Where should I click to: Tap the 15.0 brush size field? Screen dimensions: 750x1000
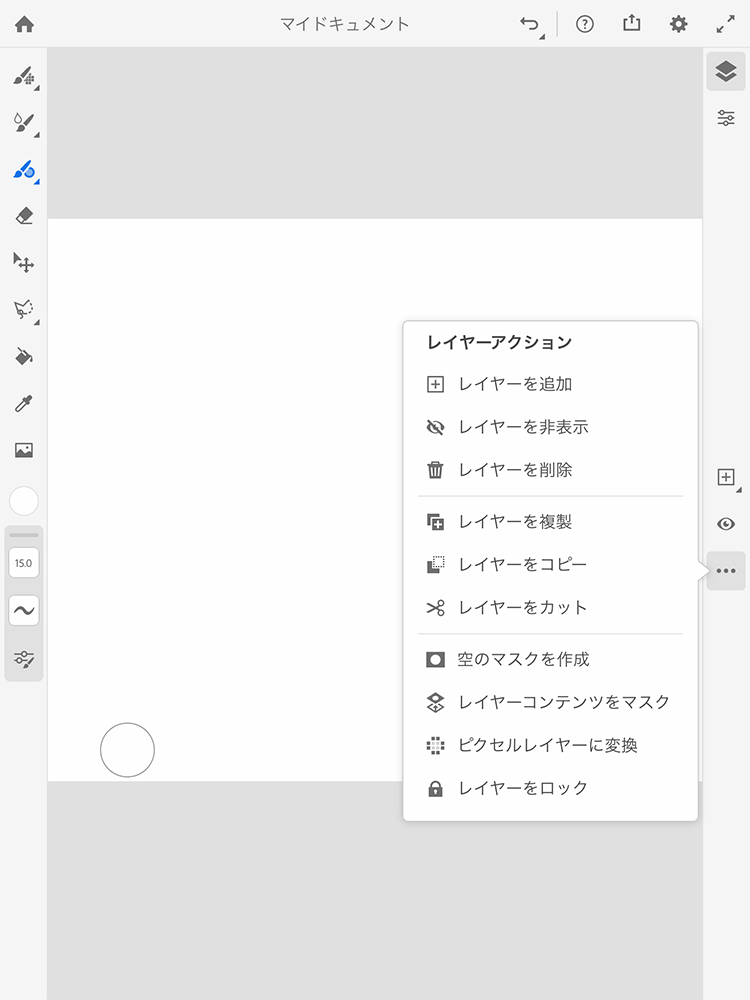coord(24,563)
